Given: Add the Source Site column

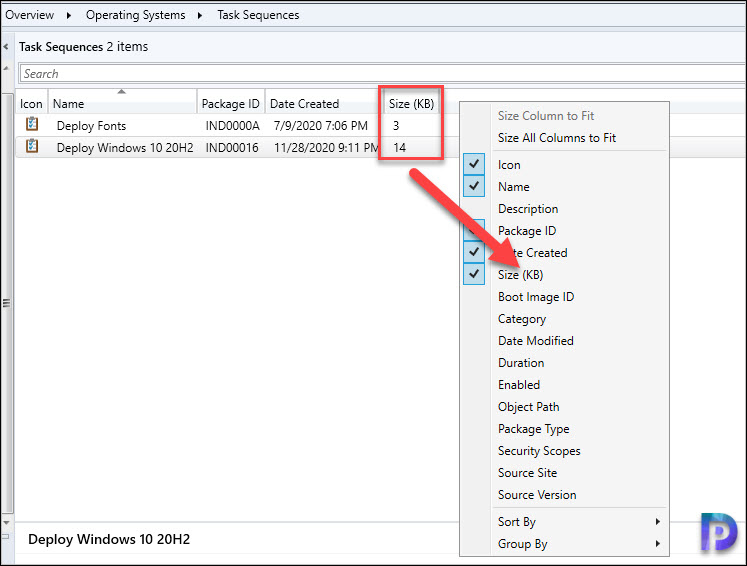Looking at the screenshot, I should point(527,473).
